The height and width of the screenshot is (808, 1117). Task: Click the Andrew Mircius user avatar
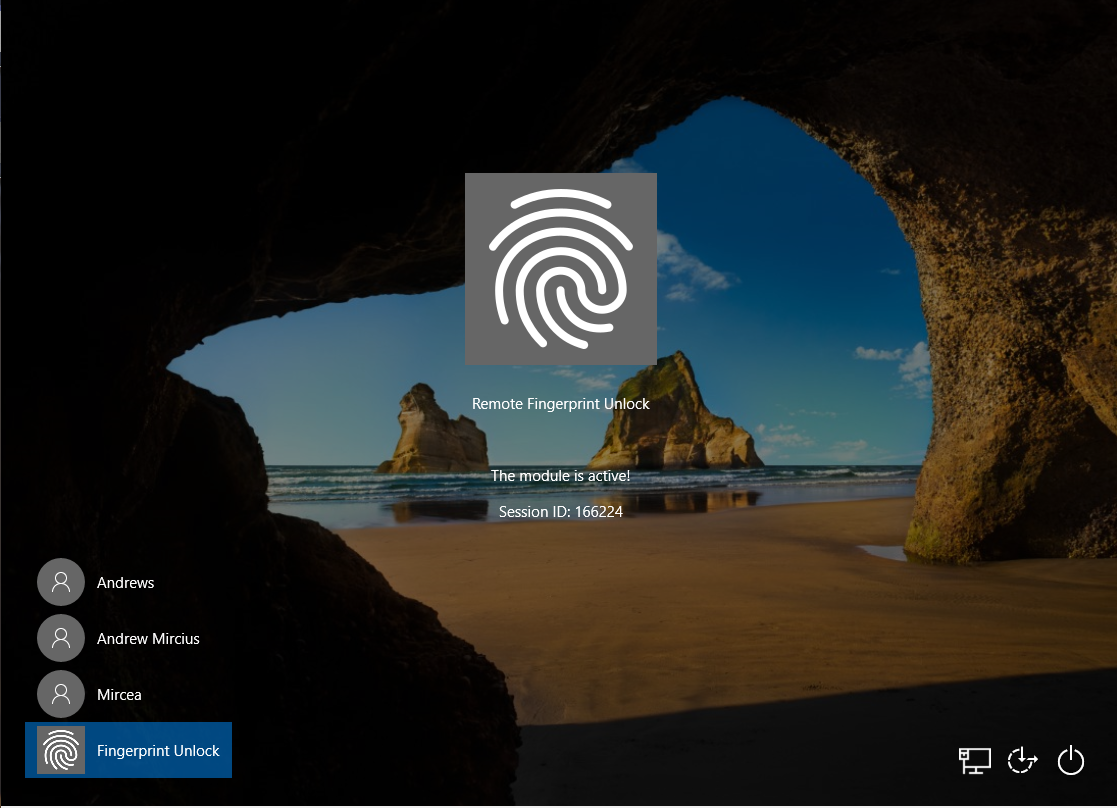(60, 638)
